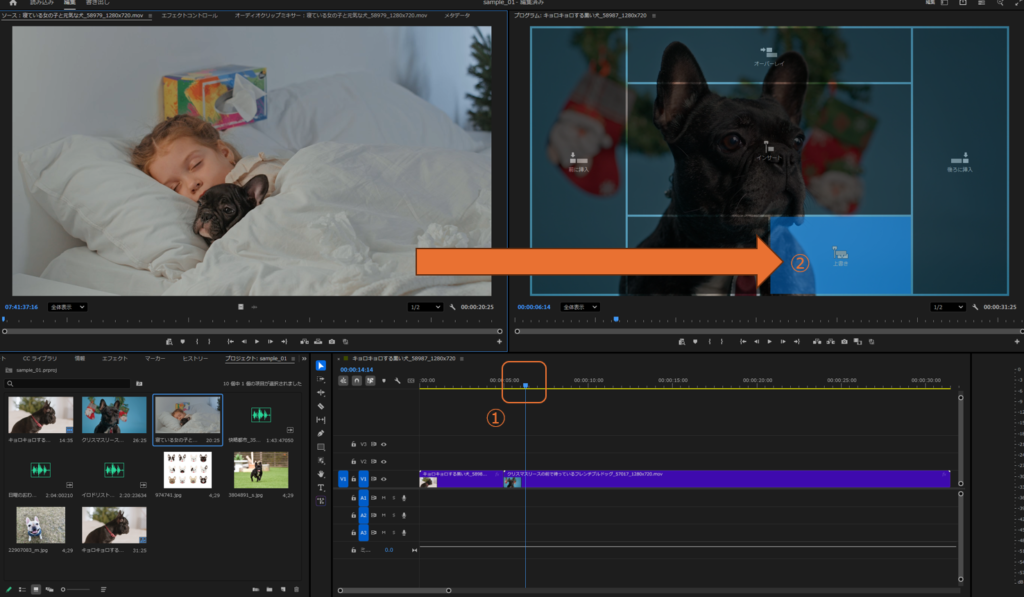Select the Pen tool in the tools panel

pos(321,433)
